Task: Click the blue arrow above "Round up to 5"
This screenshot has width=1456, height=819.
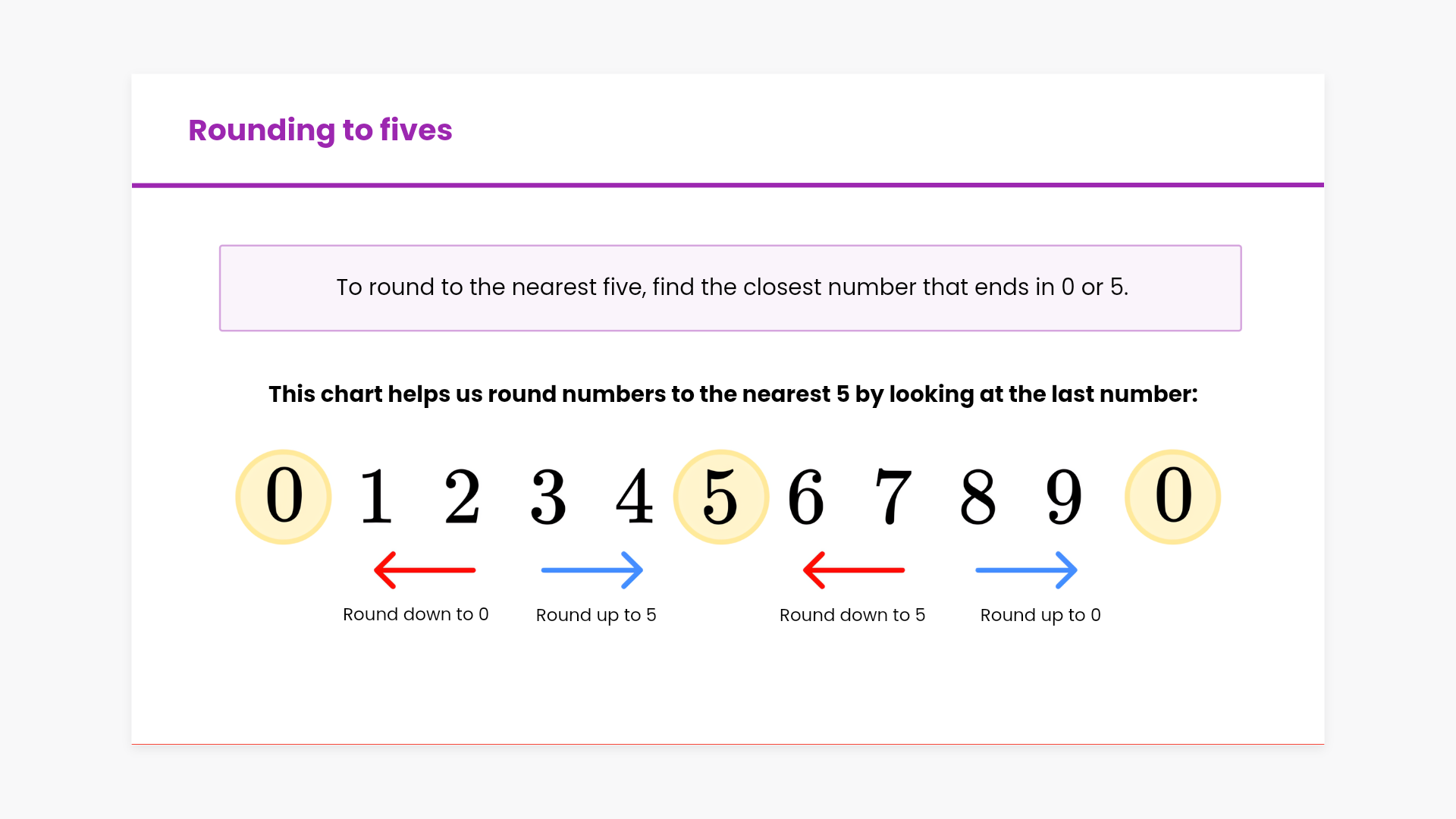Action: [592, 570]
